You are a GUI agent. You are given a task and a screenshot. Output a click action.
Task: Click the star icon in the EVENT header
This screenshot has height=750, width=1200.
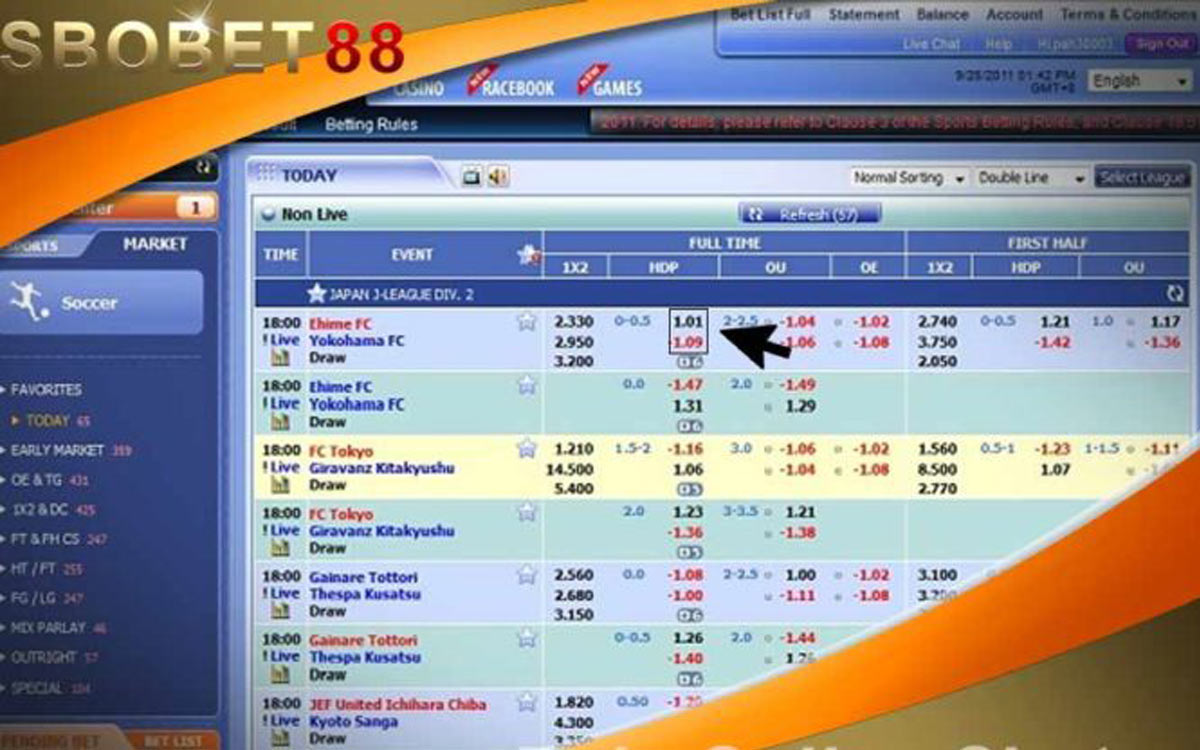pos(528,255)
